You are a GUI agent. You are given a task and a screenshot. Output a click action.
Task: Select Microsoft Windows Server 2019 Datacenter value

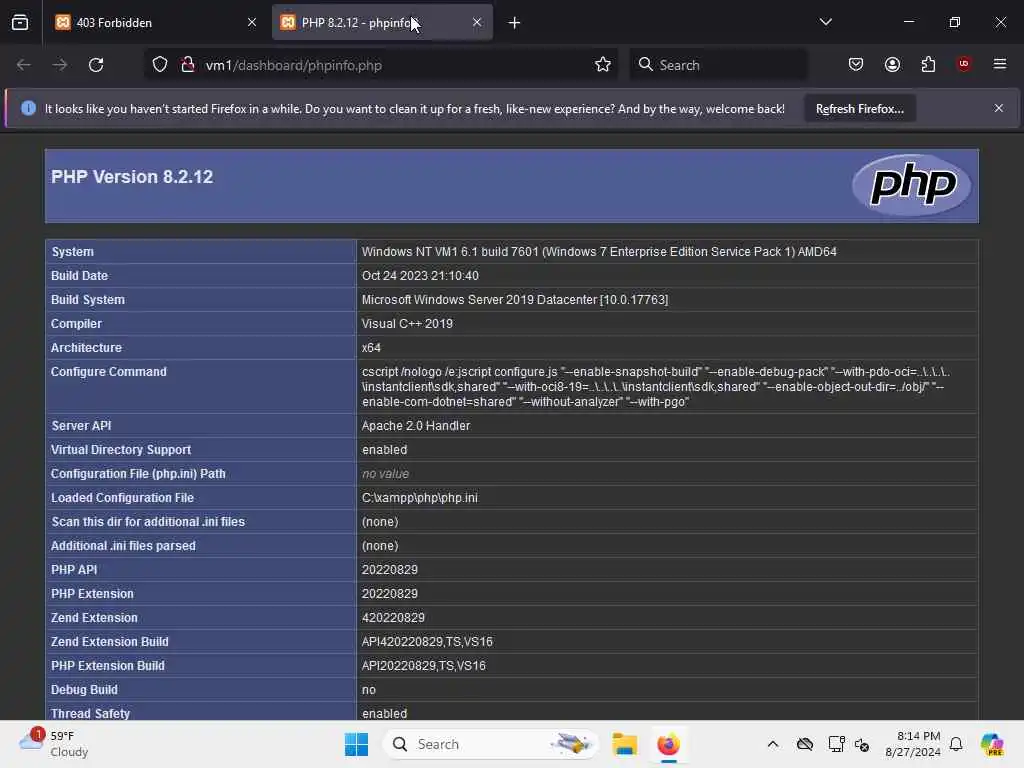coord(515,300)
